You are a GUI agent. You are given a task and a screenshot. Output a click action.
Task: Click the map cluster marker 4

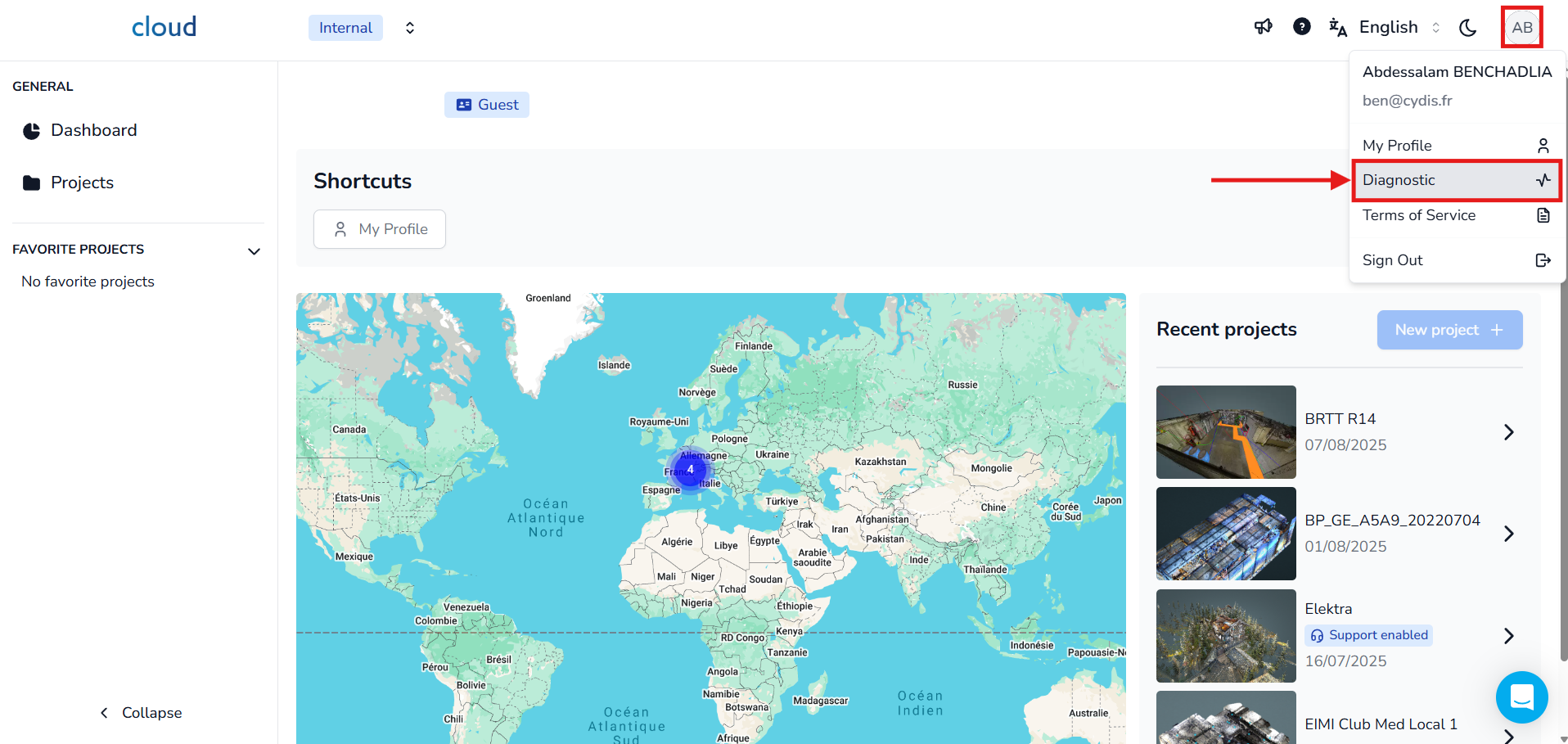690,470
